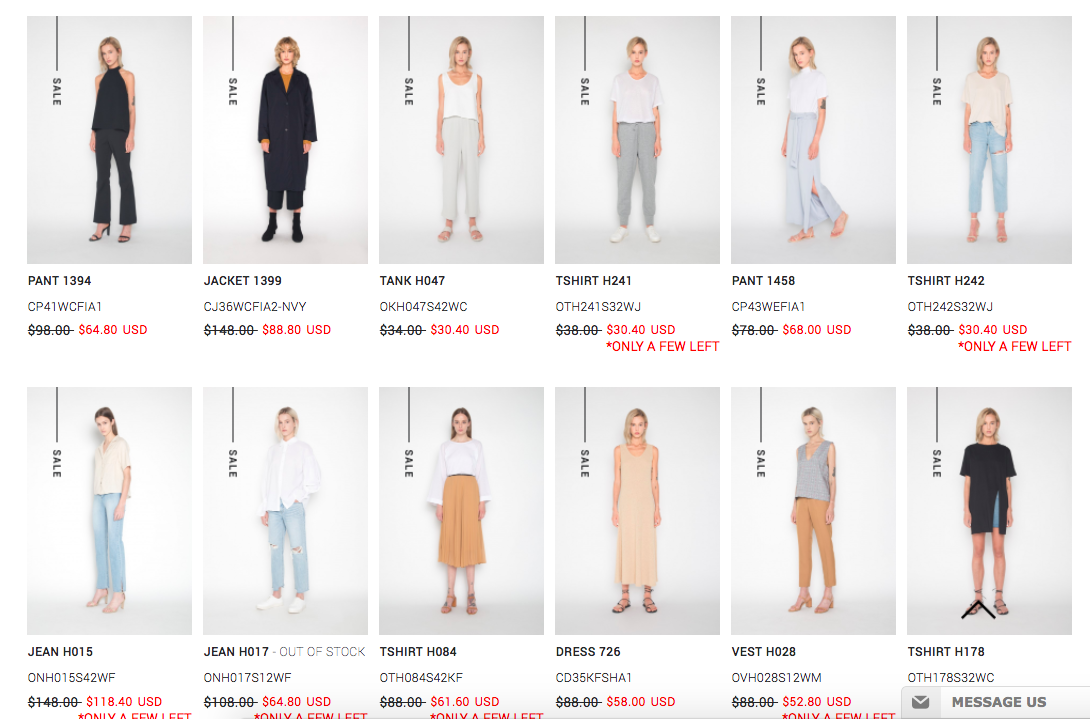The width and height of the screenshot is (1090, 719).
Task: Open the JEAN H015 product picture
Action: pos(109,511)
